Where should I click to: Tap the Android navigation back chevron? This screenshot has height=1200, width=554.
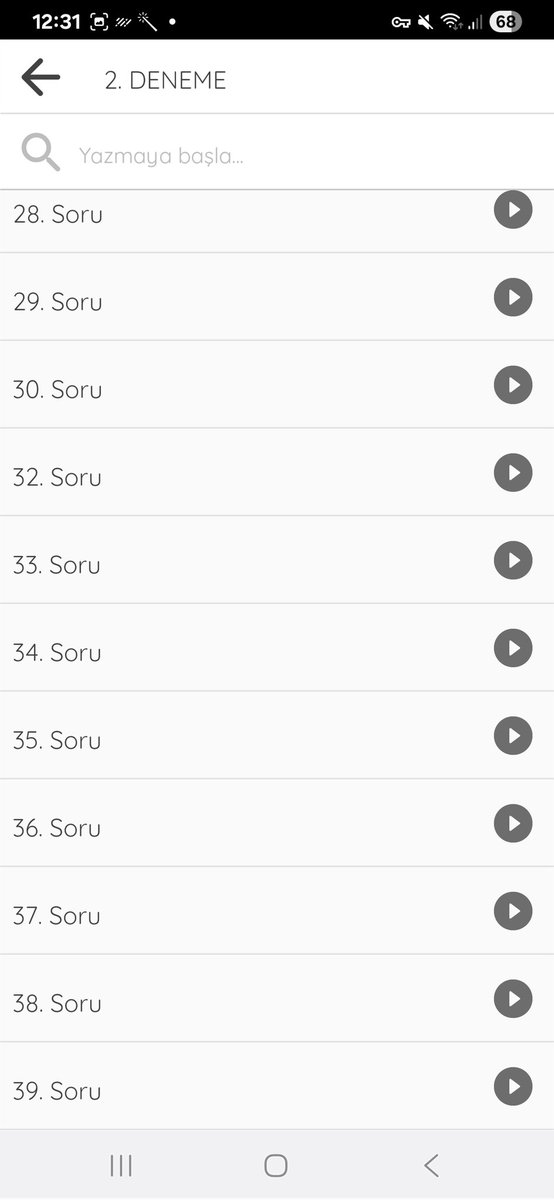pyautogui.click(x=431, y=1165)
